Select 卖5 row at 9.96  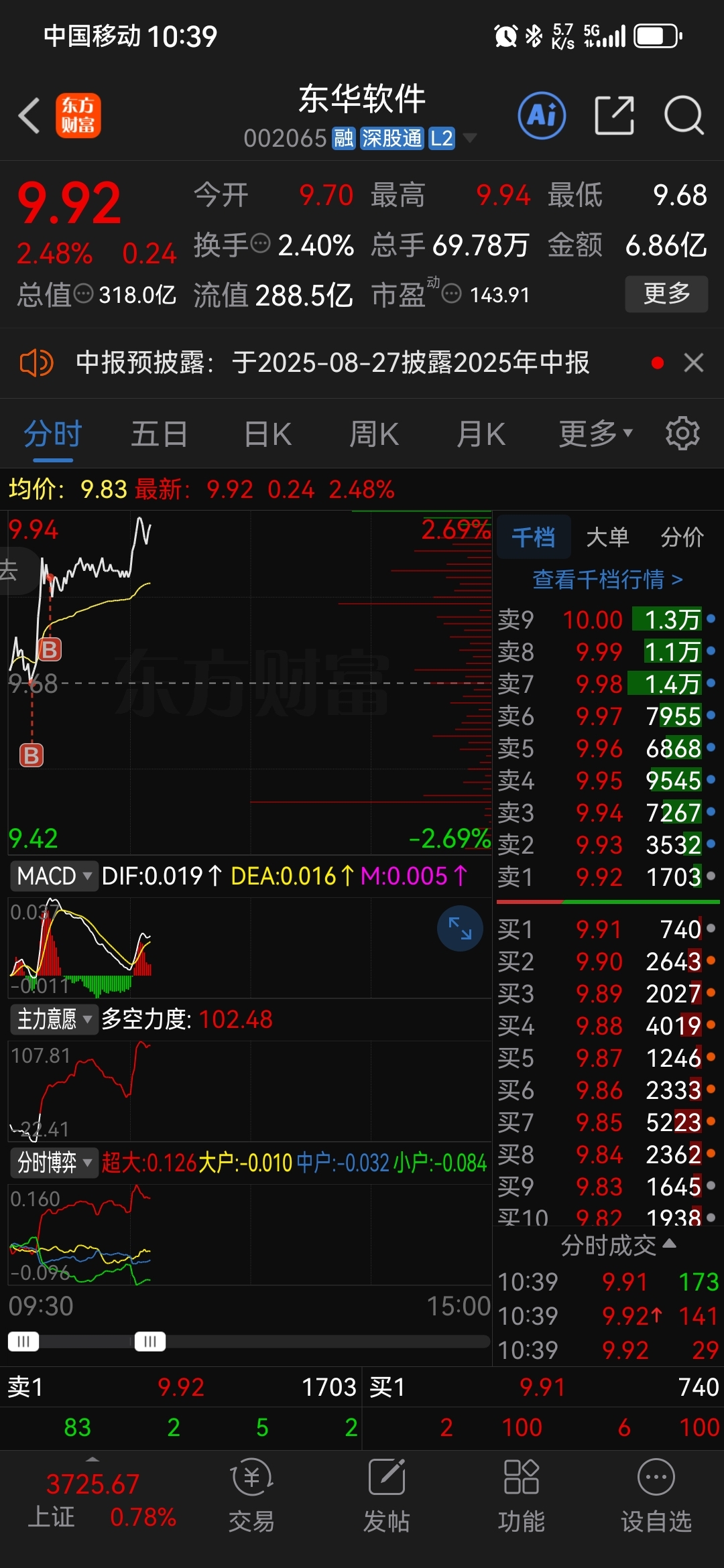coord(607,748)
